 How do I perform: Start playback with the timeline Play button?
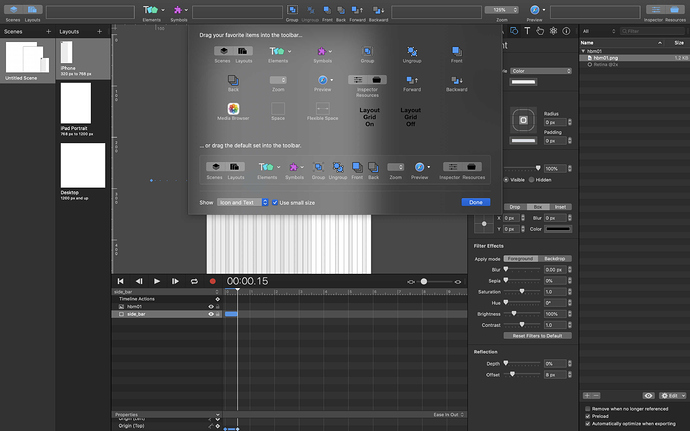tap(157, 281)
